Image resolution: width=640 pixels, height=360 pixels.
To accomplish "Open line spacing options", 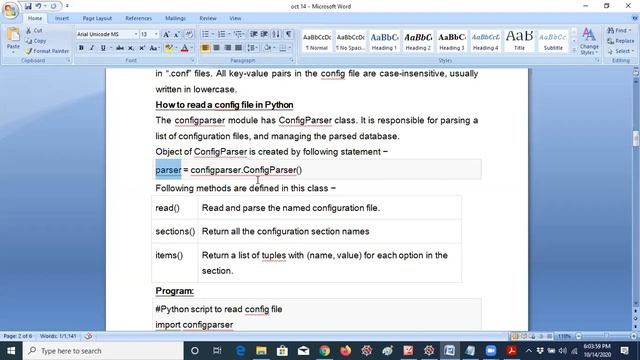I will 252,48.
